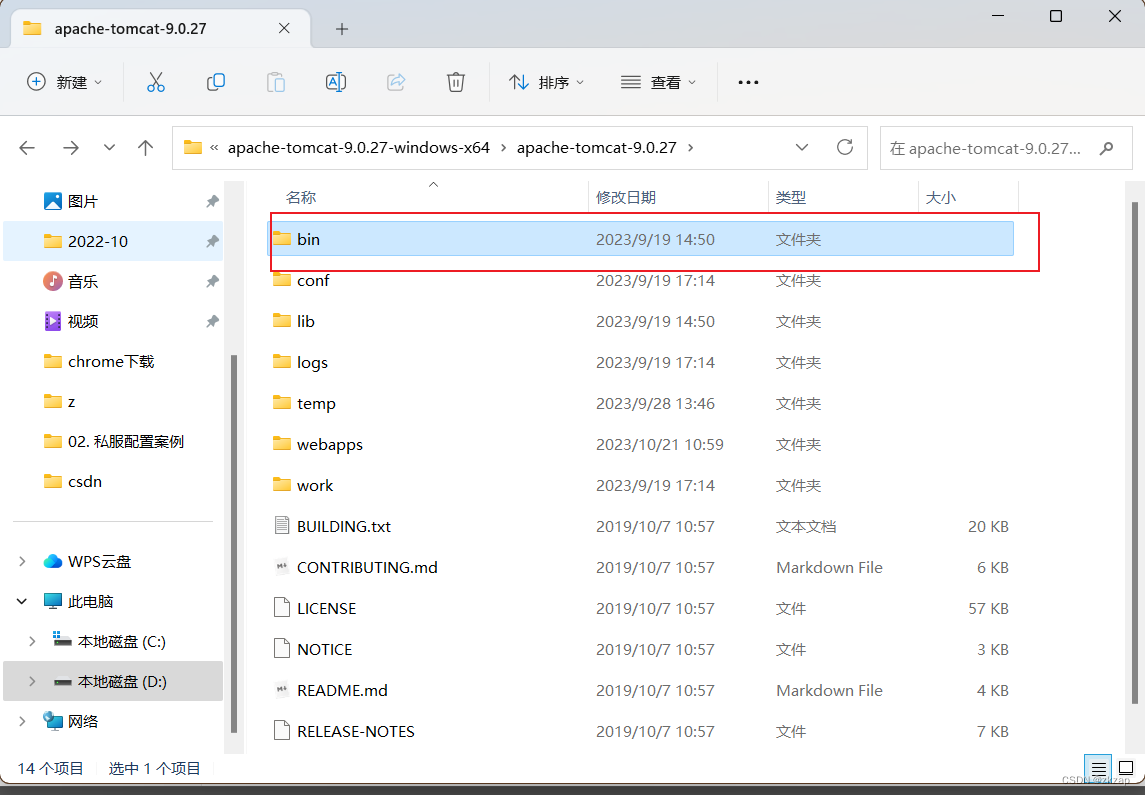Click the Paste clipboard icon
The height and width of the screenshot is (795, 1145).
pos(275,82)
